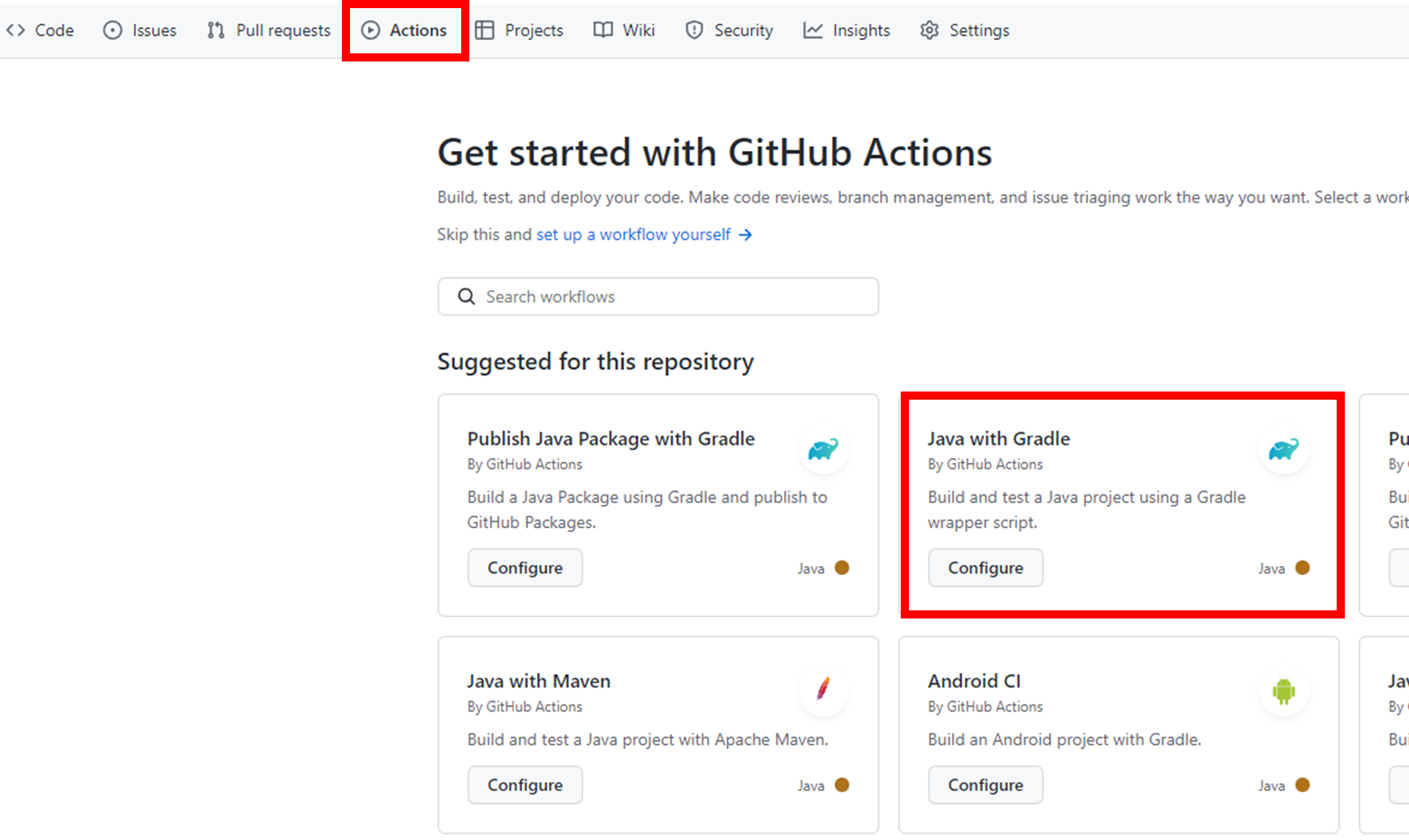Image resolution: width=1409 pixels, height=840 pixels.
Task: Click the Maven feather logo on Java with Maven card
Action: (x=823, y=691)
